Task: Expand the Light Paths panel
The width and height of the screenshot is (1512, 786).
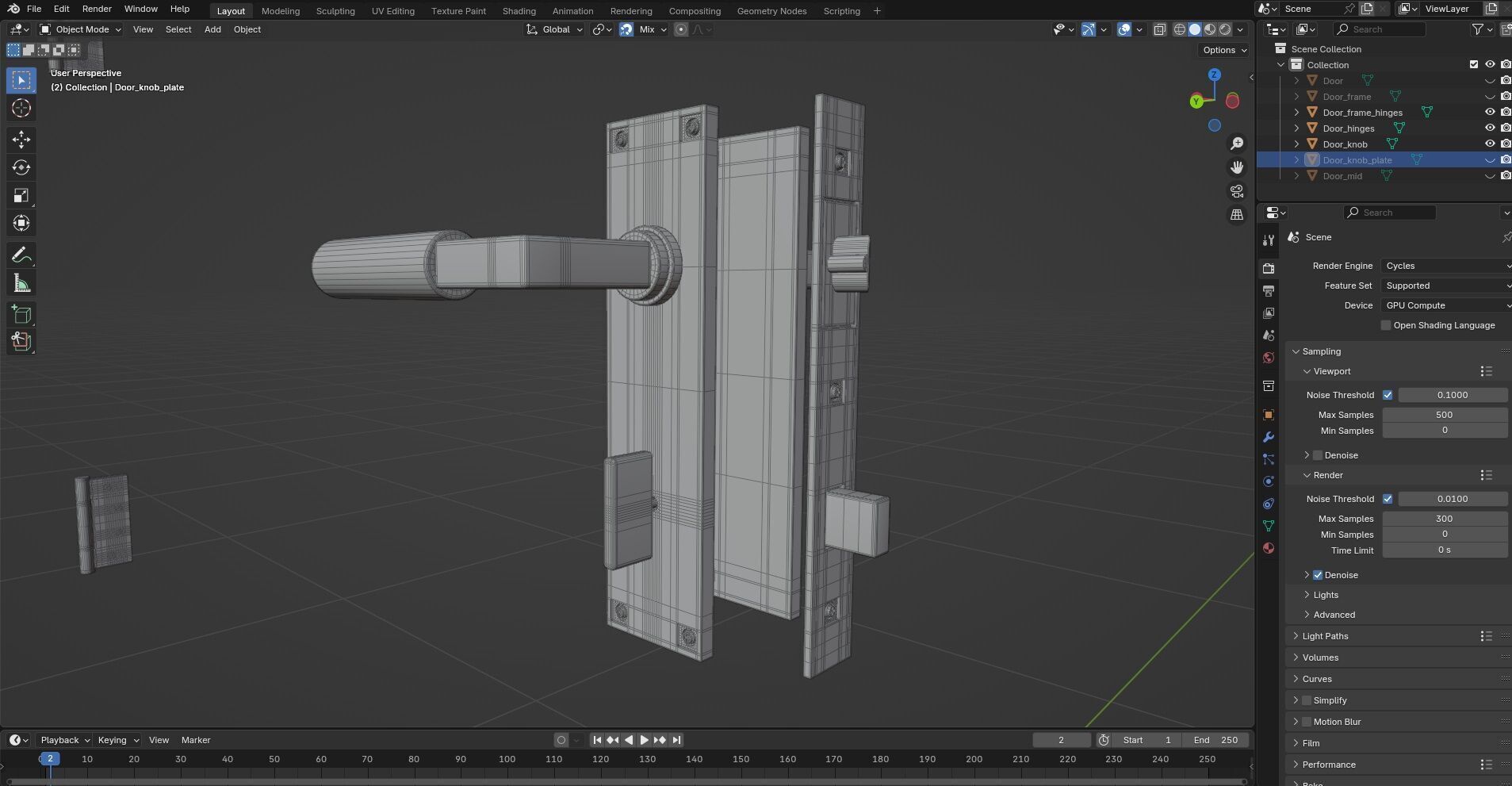Action: [1324, 636]
